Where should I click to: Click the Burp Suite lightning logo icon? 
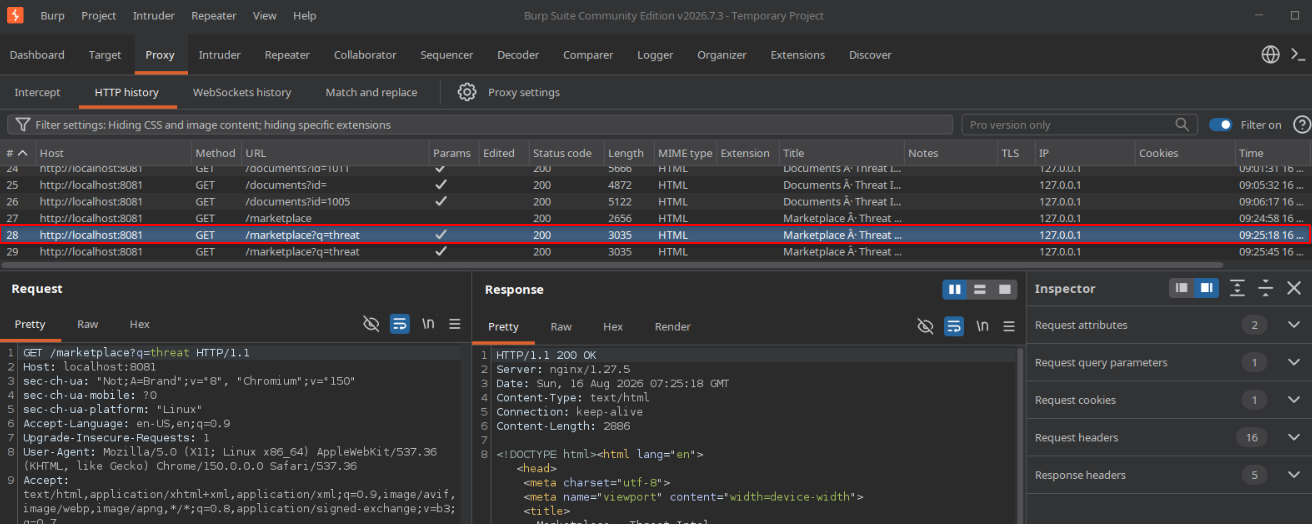(x=15, y=15)
